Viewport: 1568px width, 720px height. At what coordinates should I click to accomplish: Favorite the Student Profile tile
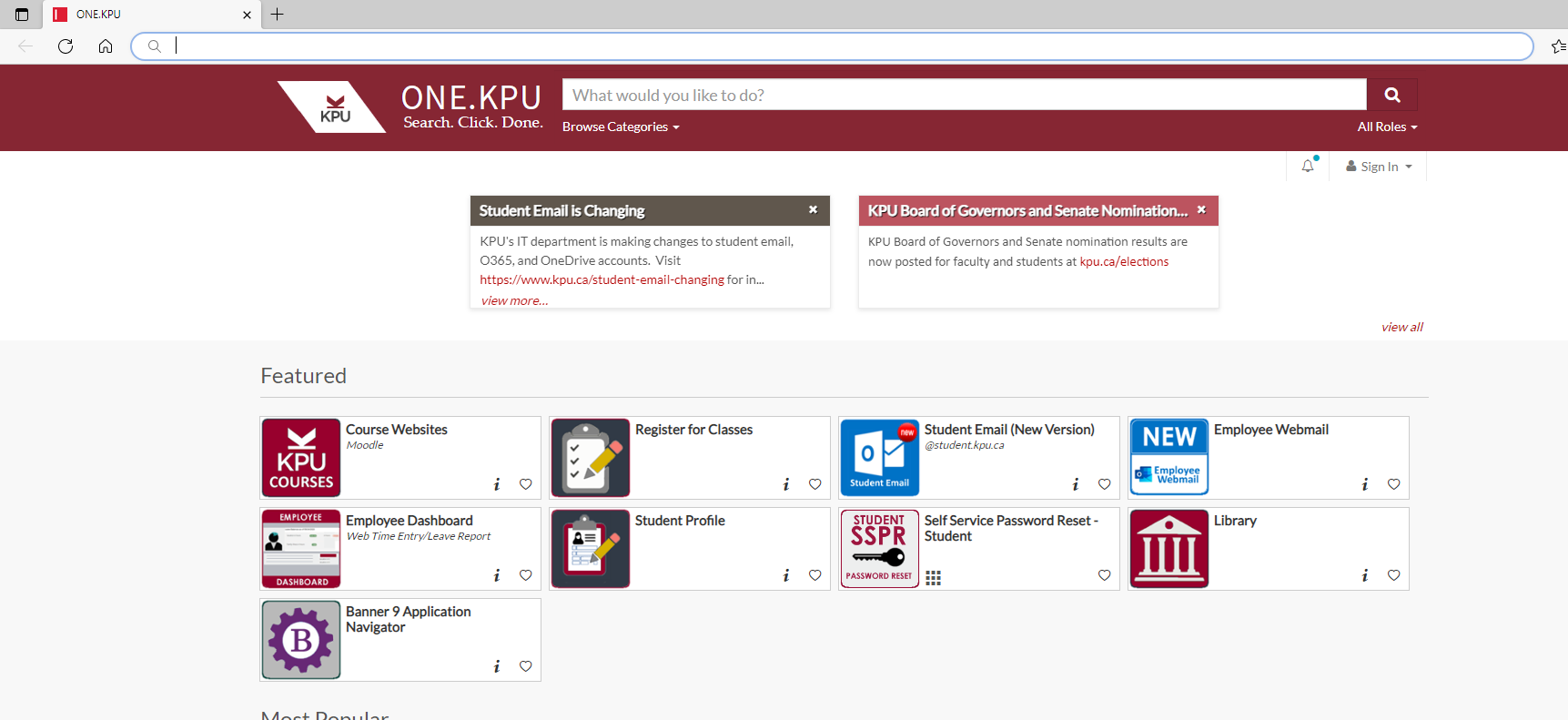pos(814,575)
